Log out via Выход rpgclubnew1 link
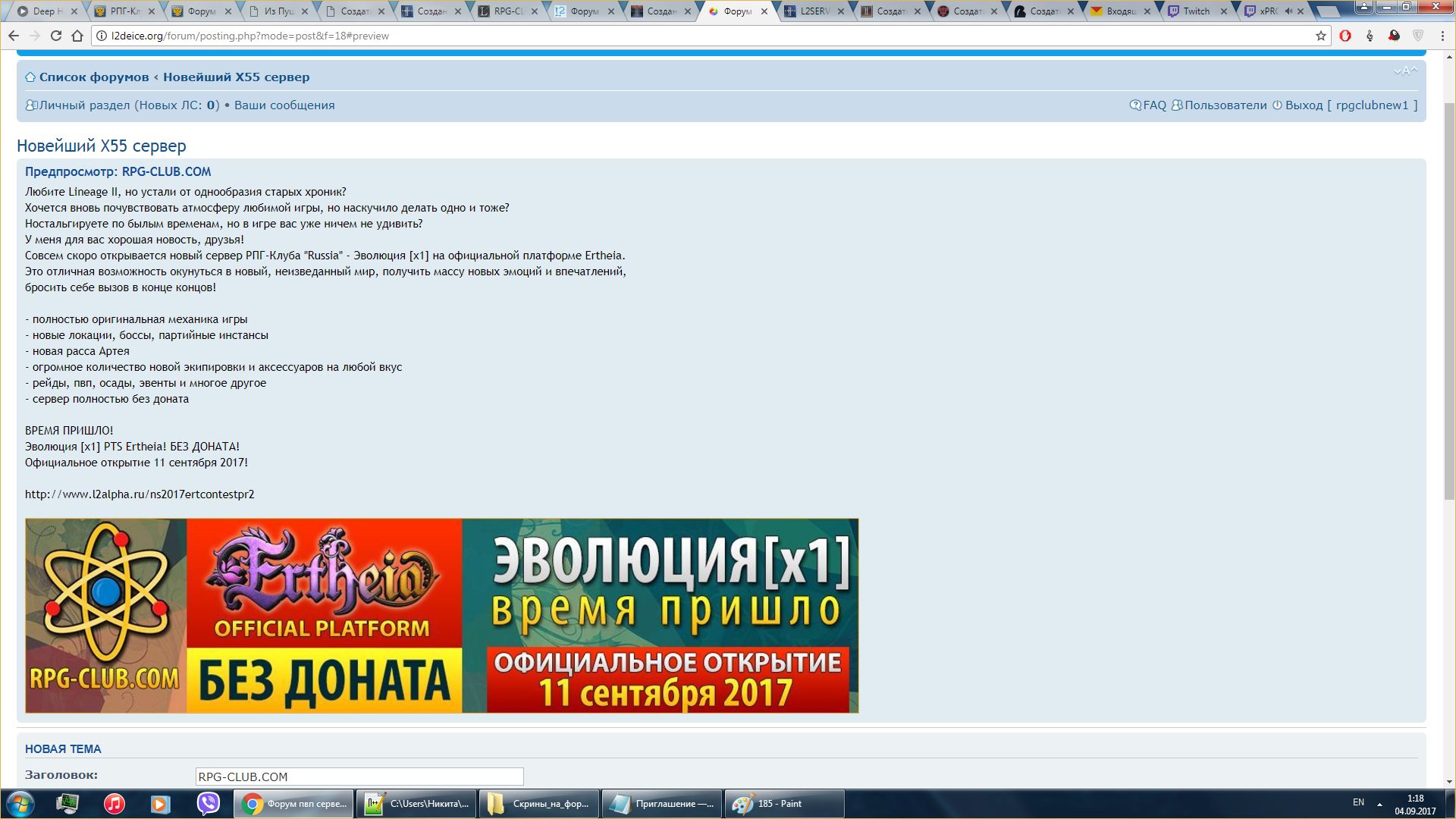The width and height of the screenshot is (1456, 819). 1345,105
